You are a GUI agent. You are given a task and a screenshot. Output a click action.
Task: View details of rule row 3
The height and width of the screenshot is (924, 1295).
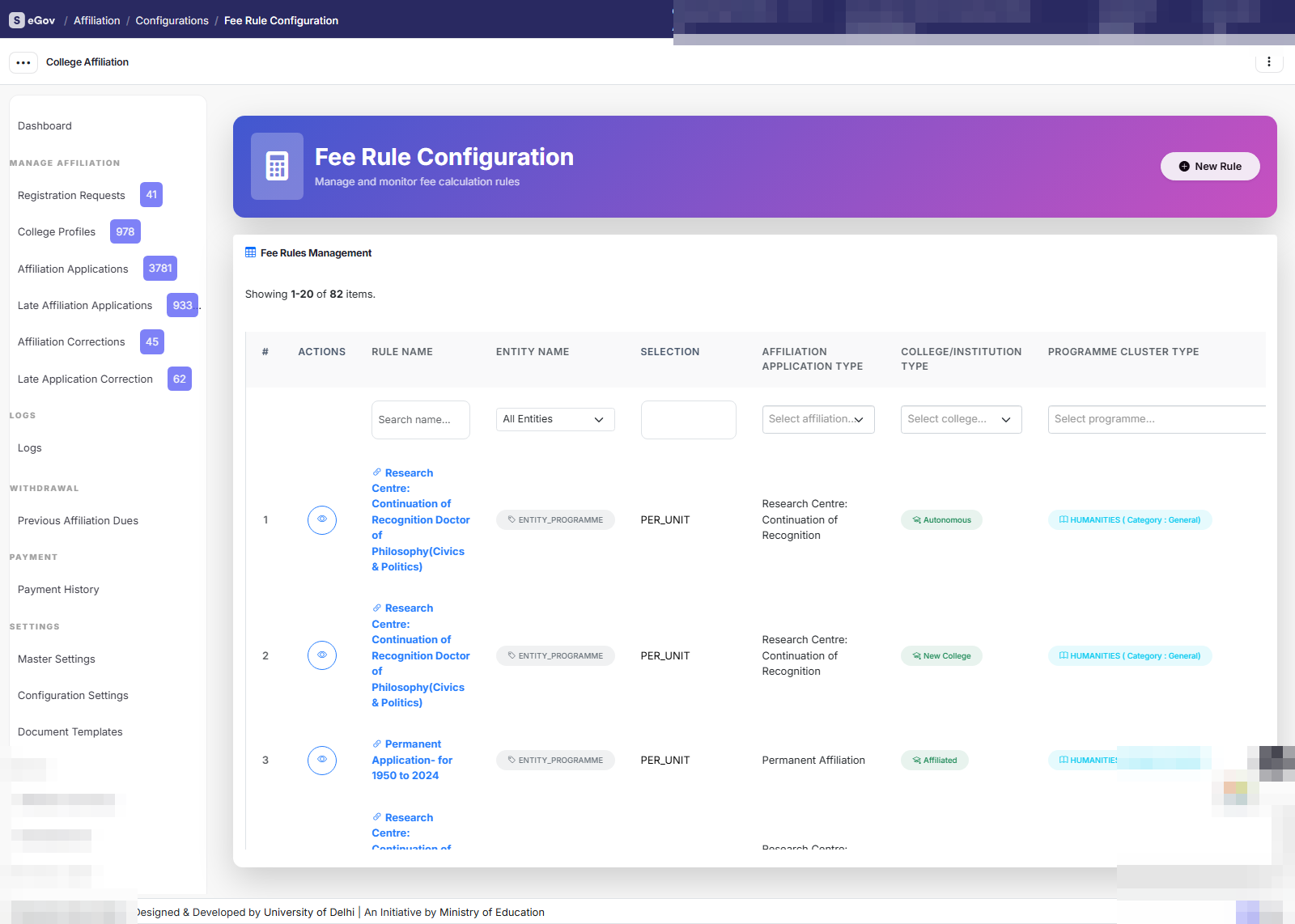pos(322,760)
